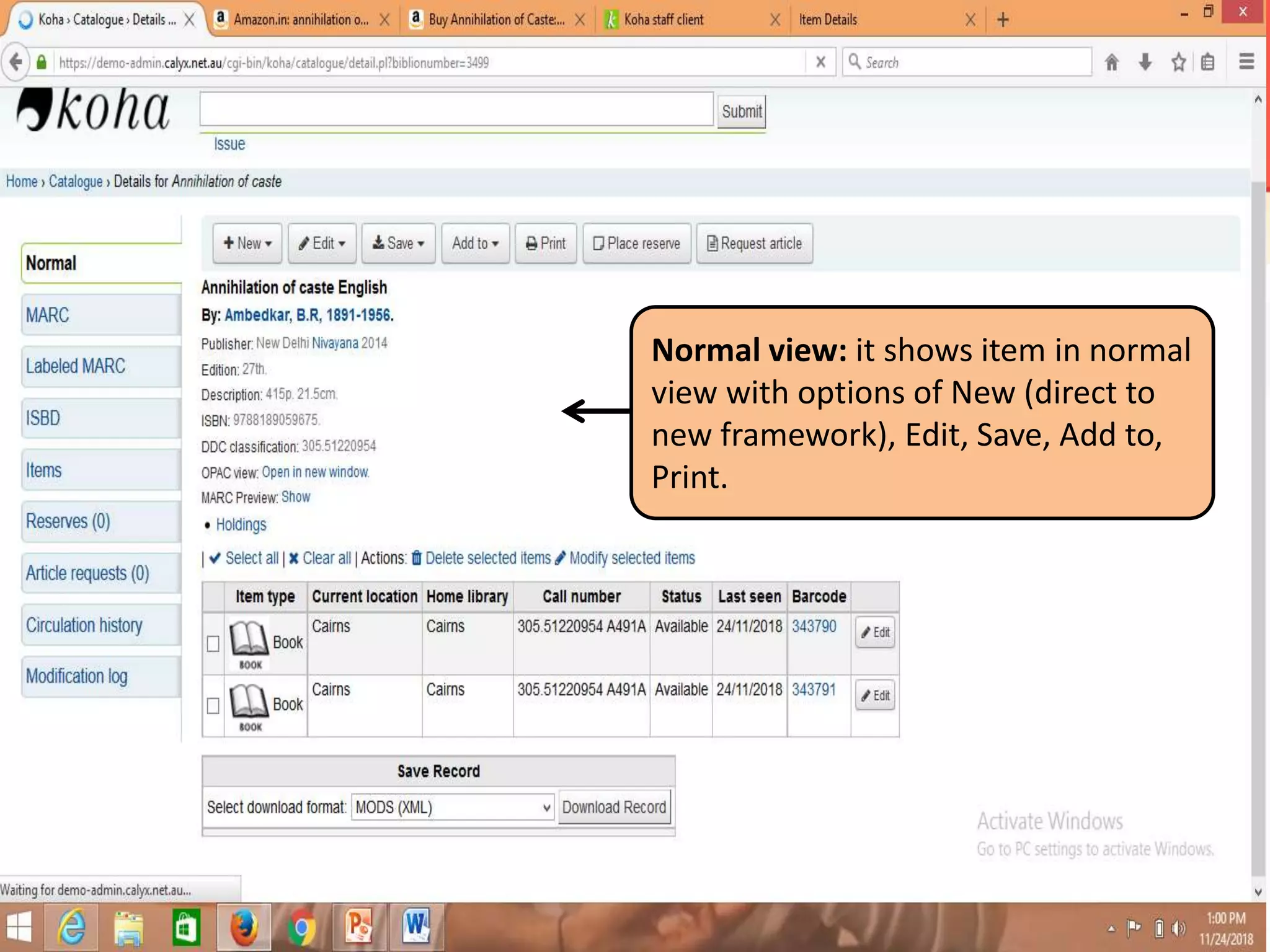Screen dimensions: 1270x952
Task: Click the Koha search input field
Action: [456, 110]
